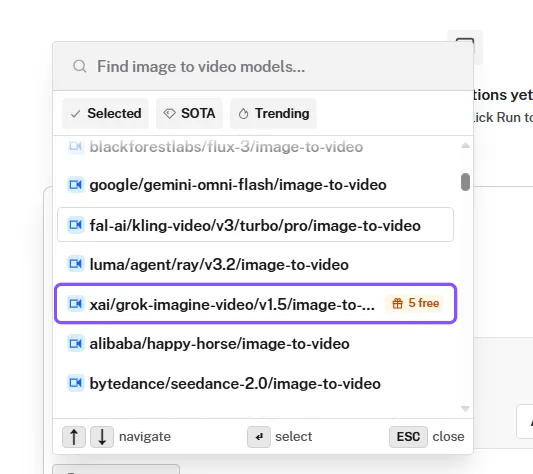Select google/gemini-omni-flash/image-to-video model
The image size is (533, 474).
point(256,185)
